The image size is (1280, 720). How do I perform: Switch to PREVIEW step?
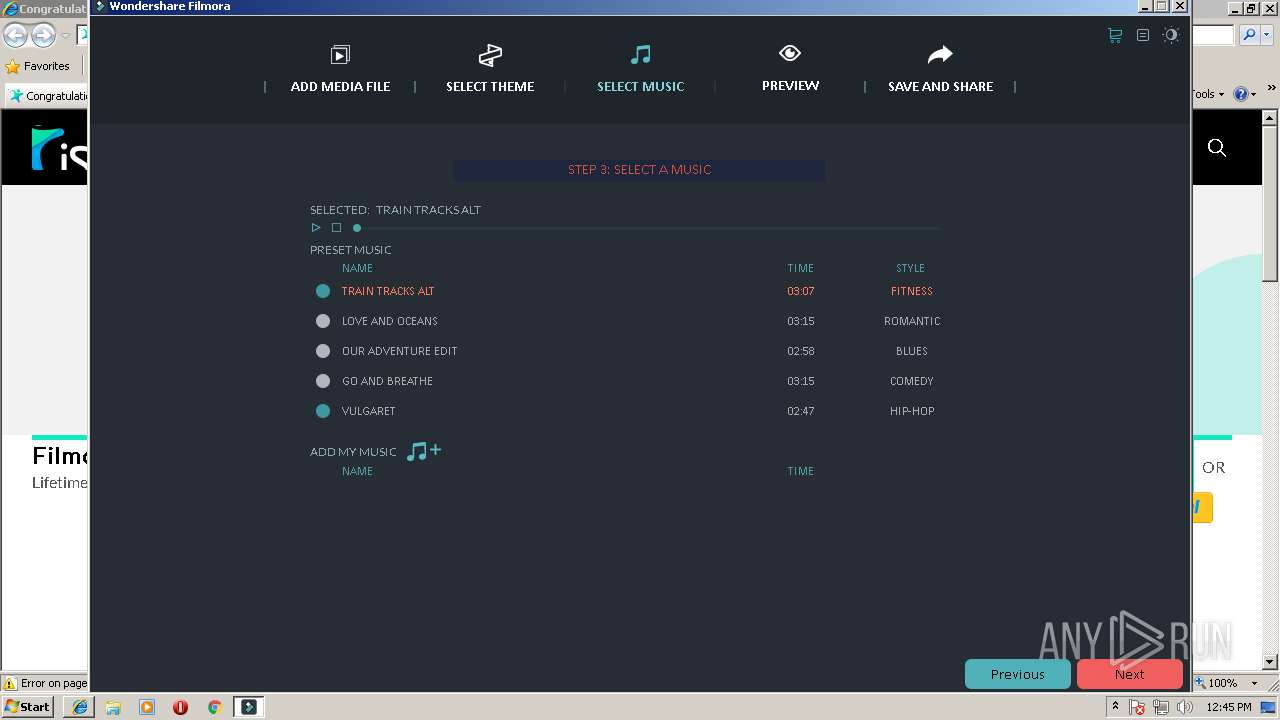point(790,86)
